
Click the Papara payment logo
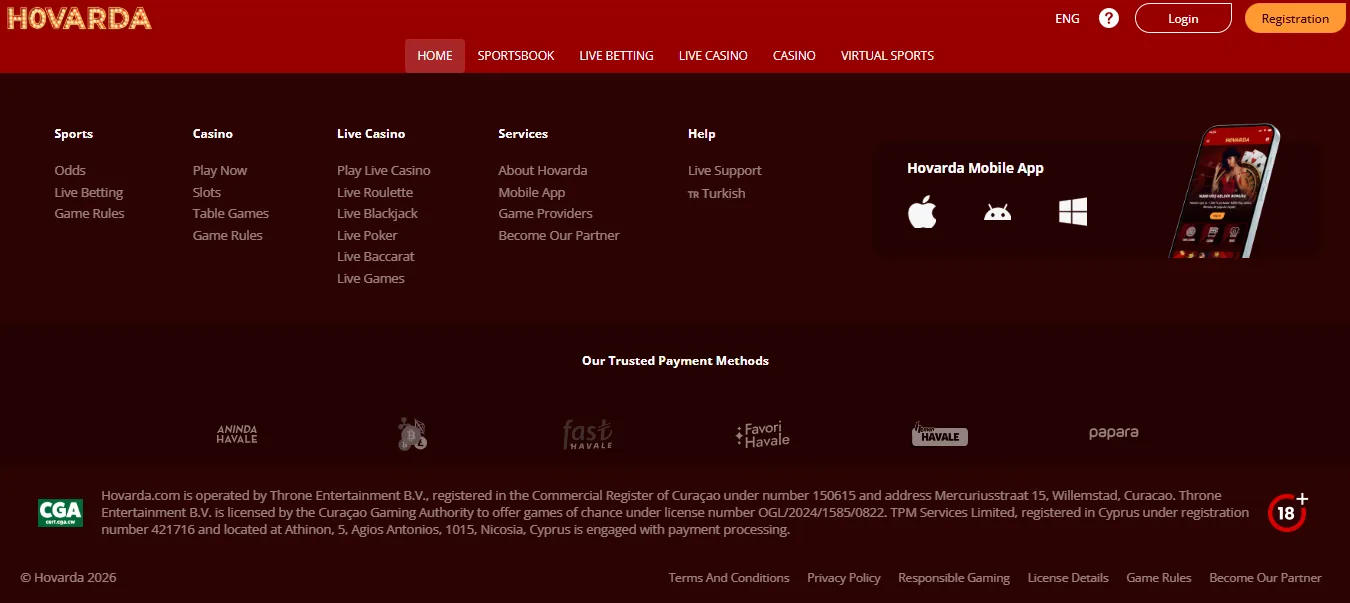[1114, 433]
